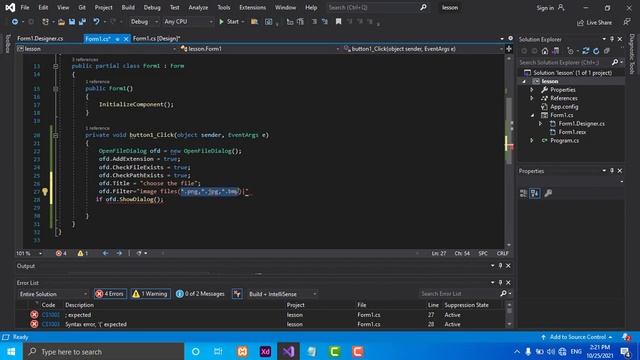
Task: Open the Build menu
Action: pos(128,8)
